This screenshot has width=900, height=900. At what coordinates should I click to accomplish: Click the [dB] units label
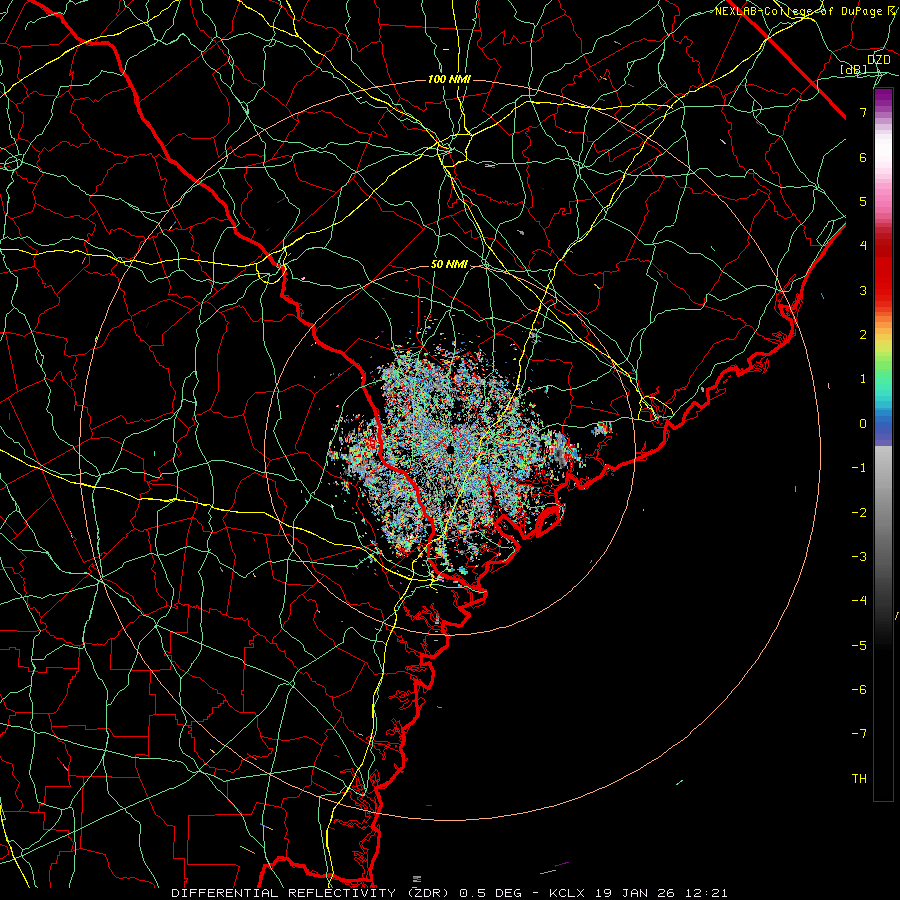[854, 70]
